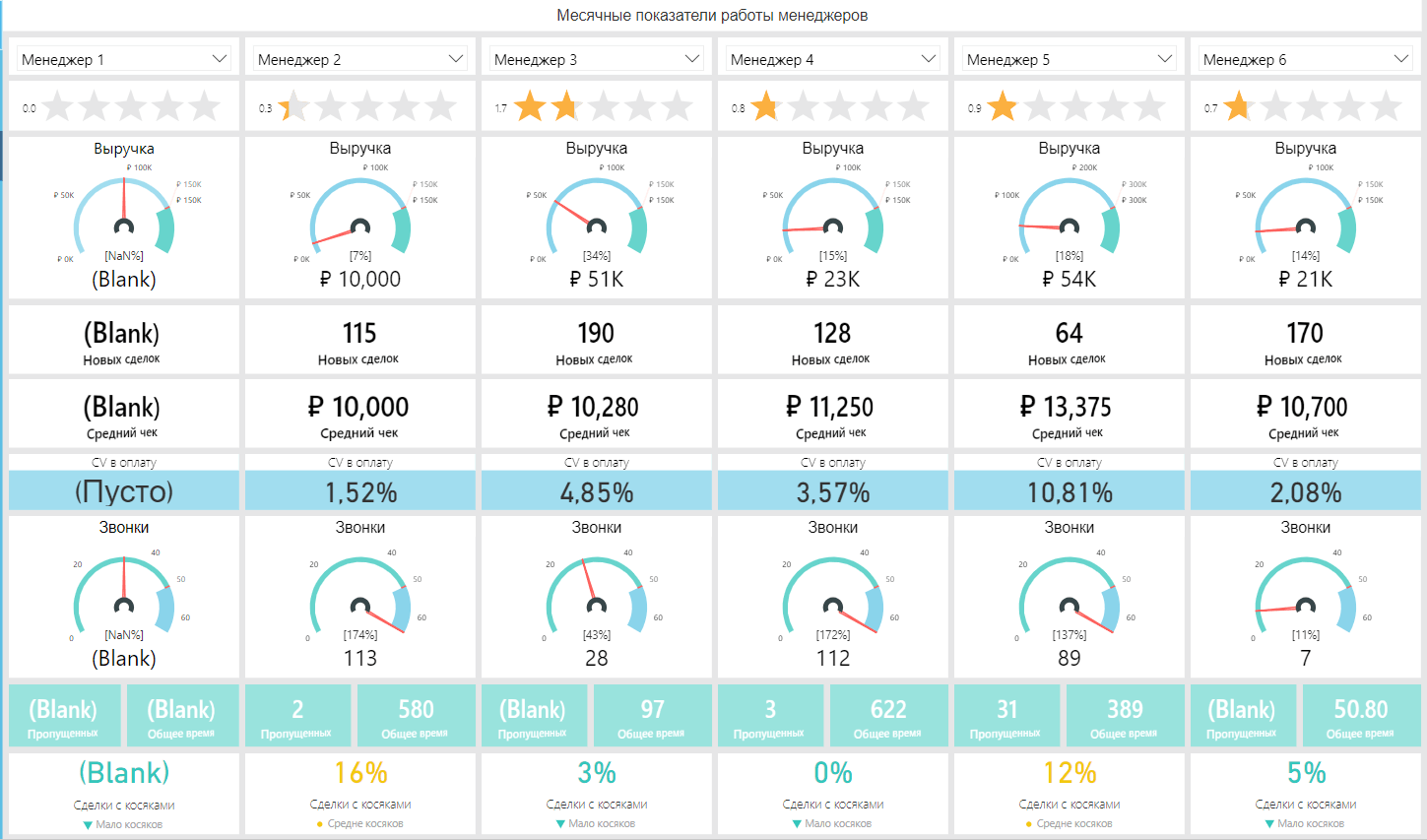This screenshot has width=1427, height=840.
Task: Click the 389 Общее время tile
Action: pos(1125,715)
